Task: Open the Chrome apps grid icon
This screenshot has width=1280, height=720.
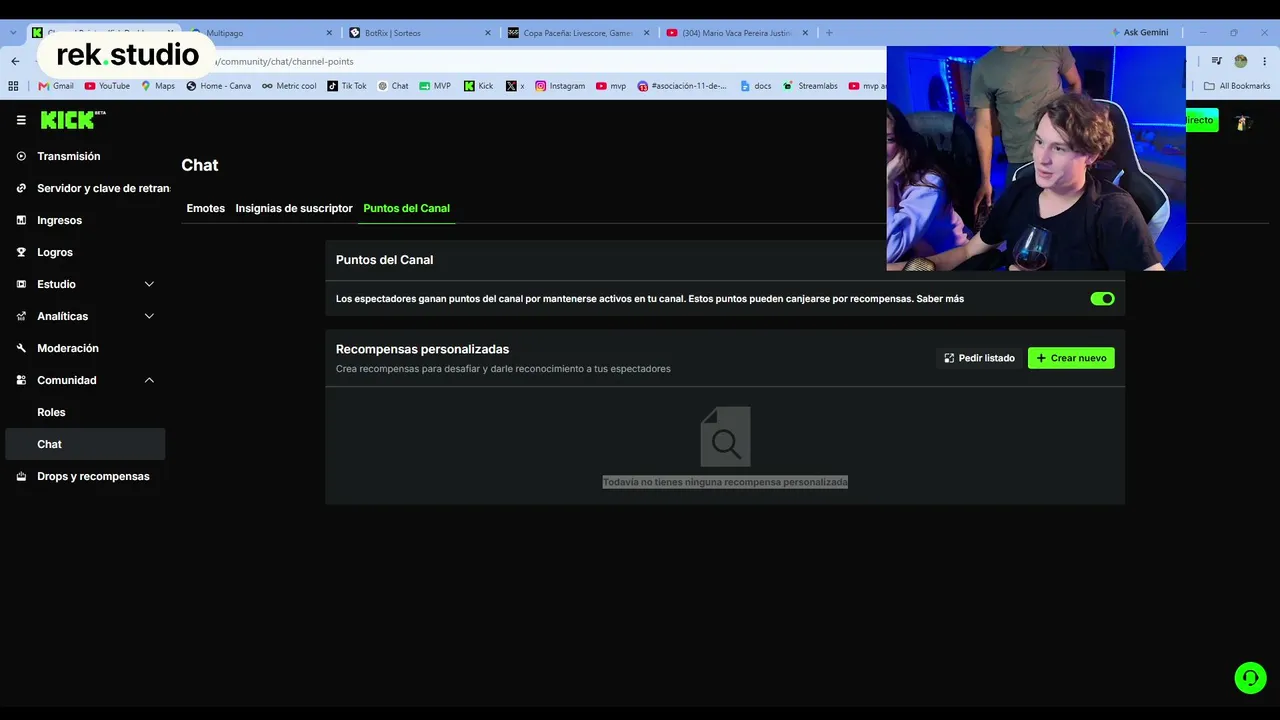Action: 13,86
